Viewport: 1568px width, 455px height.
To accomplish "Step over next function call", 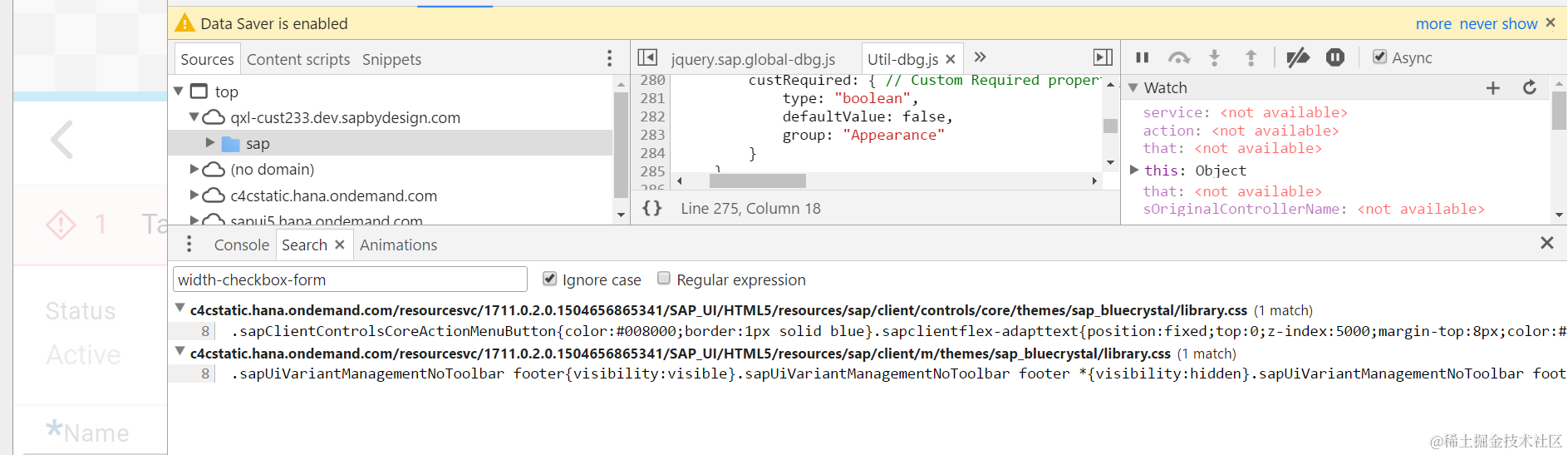I will [1179, 57].
